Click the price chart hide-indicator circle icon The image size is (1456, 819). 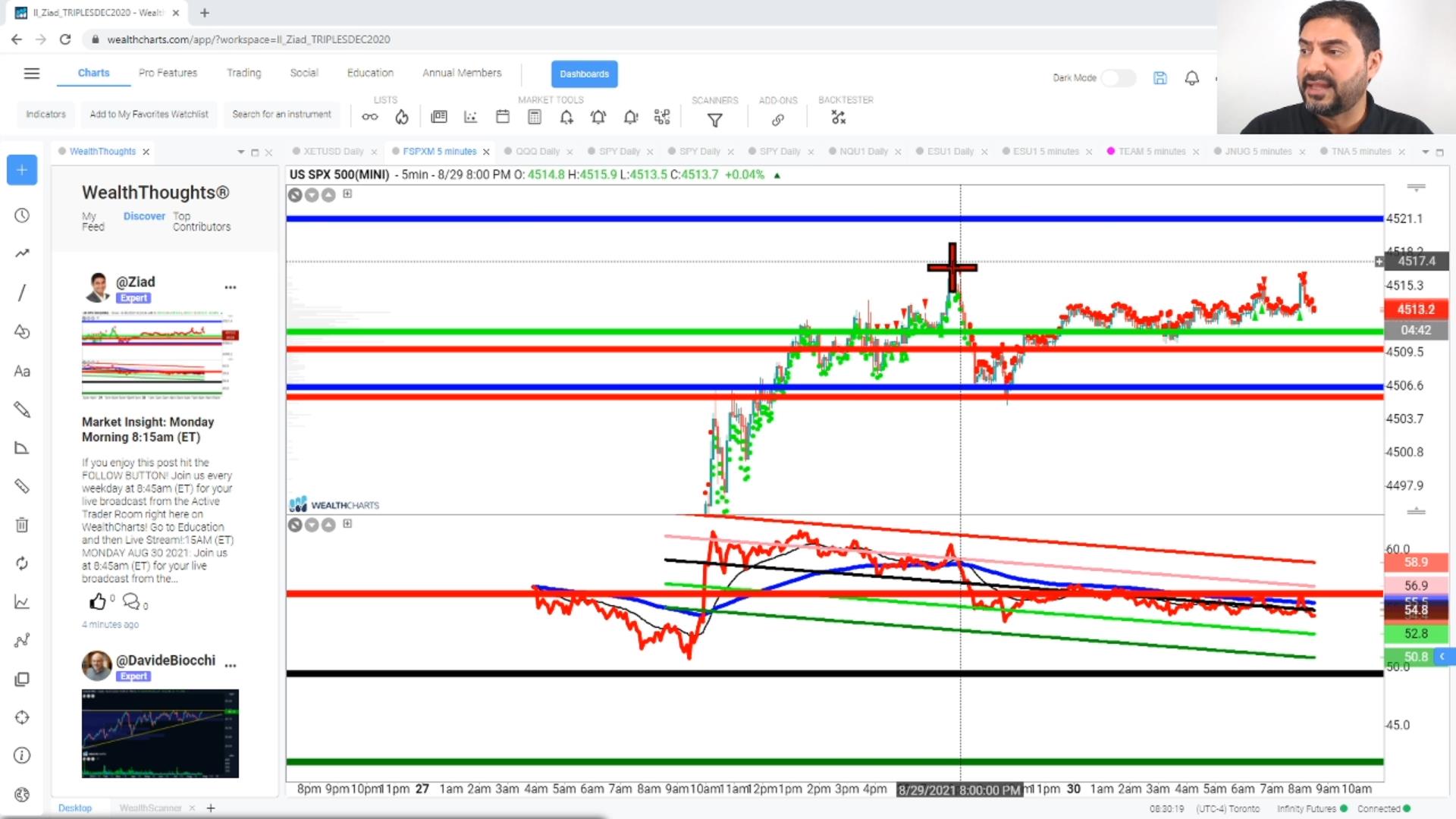295,195
